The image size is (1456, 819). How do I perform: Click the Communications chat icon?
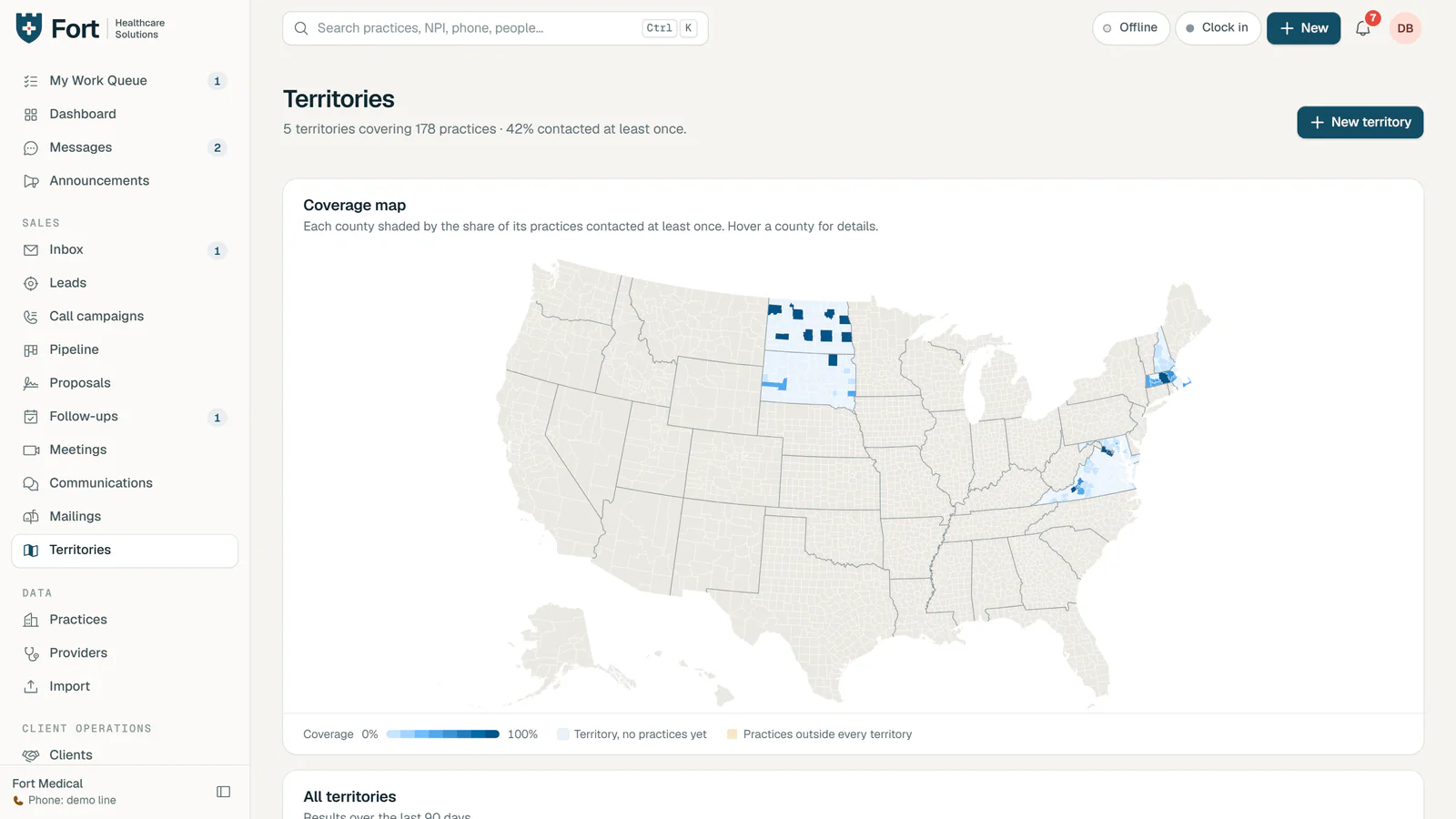pos(31,483)
